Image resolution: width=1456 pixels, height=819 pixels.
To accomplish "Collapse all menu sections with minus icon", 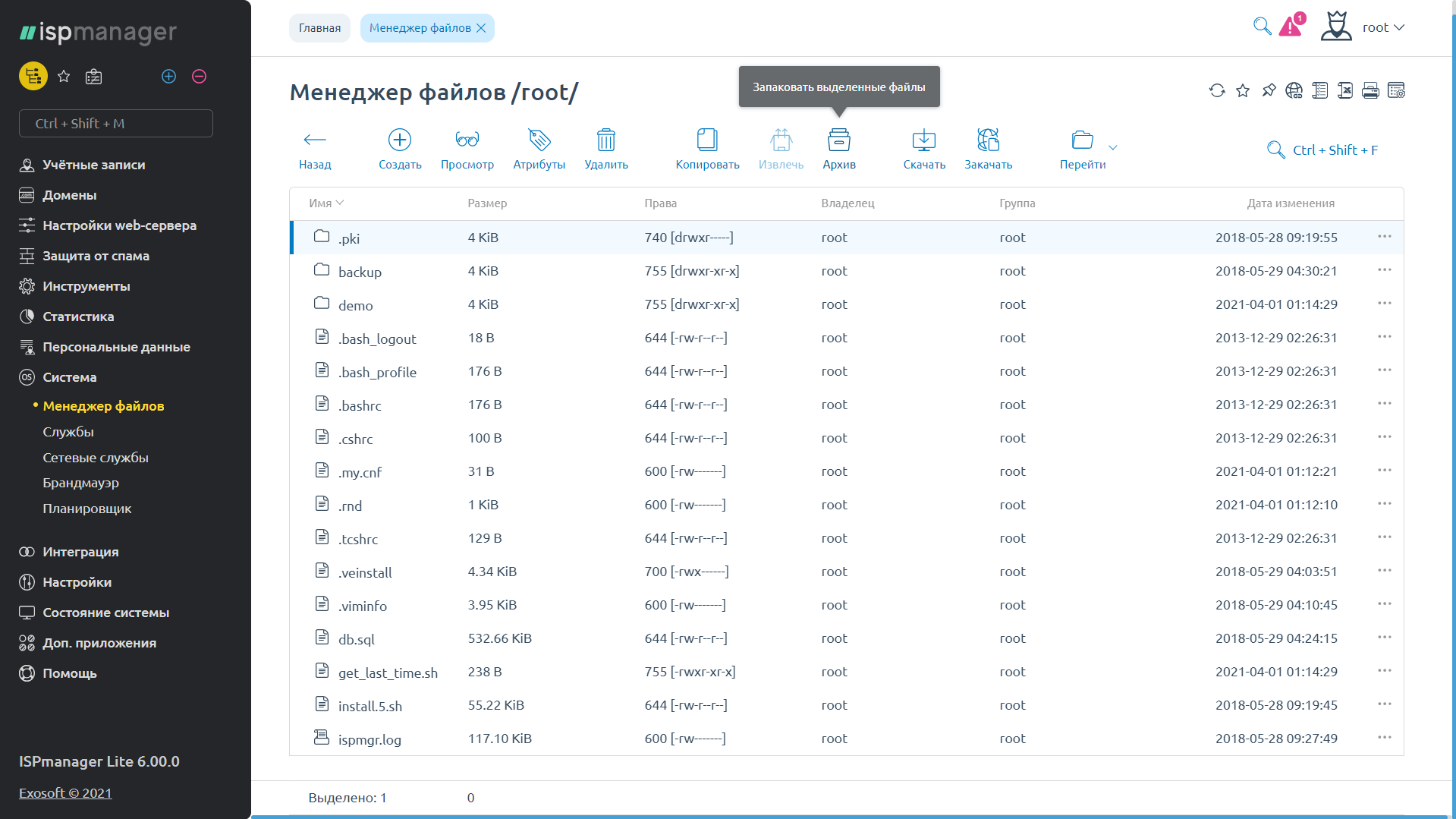I will pyautogui.click(x=200, y=77).
